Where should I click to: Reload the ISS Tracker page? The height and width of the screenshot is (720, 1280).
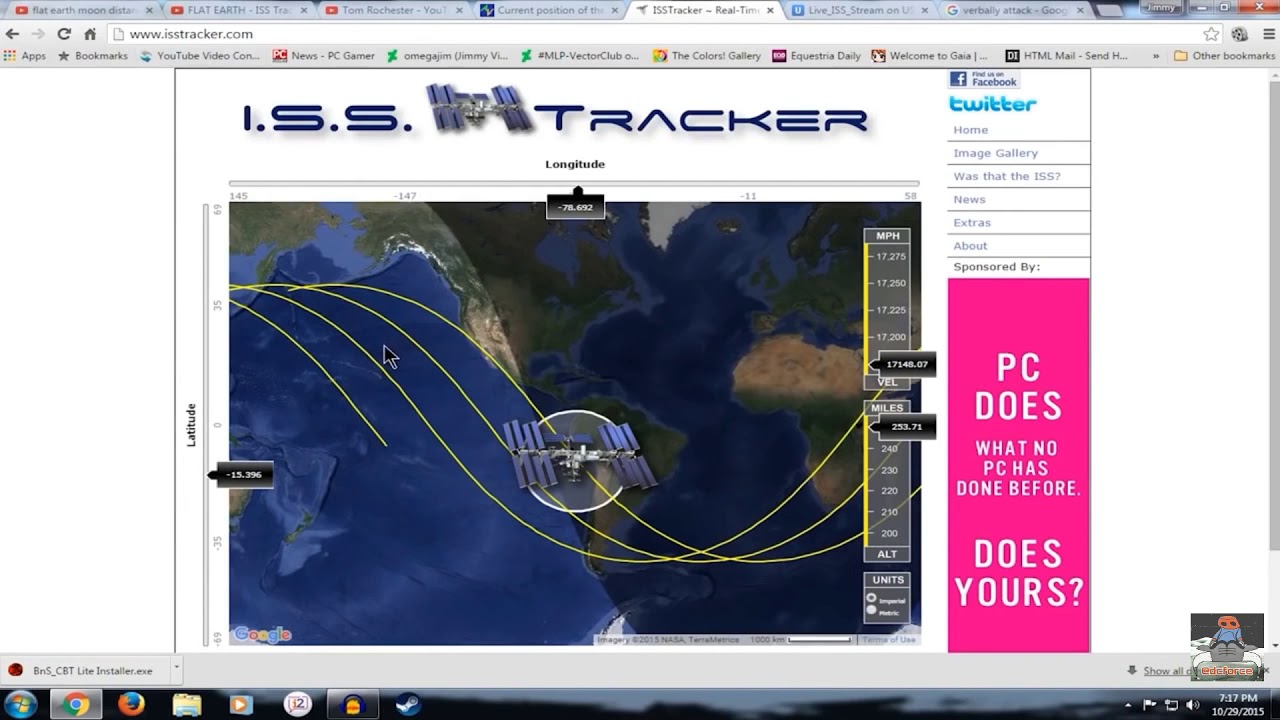pyautogui.click(x=64, y=34)
